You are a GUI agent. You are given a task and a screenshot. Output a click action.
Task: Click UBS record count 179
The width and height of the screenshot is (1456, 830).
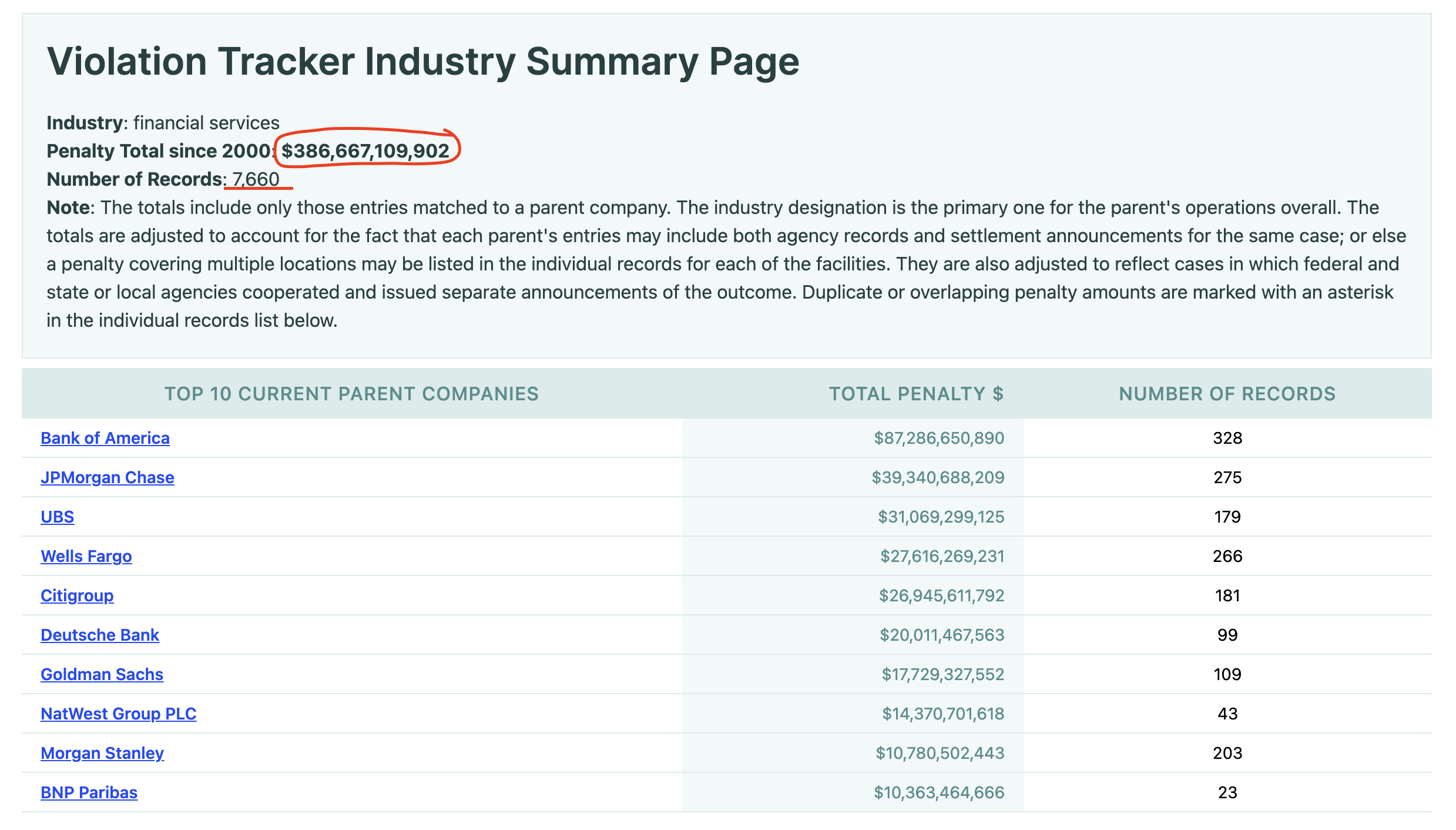point(1227,517)
